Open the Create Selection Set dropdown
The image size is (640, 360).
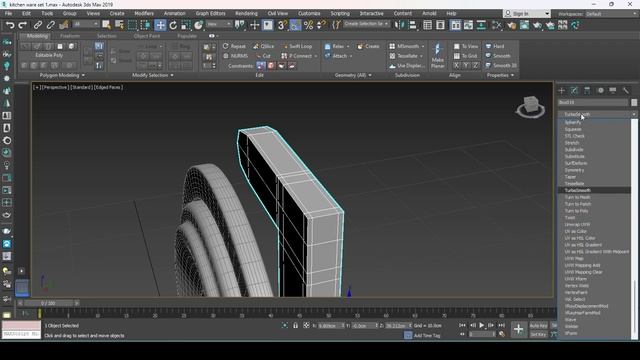click(x=366, y=24)
